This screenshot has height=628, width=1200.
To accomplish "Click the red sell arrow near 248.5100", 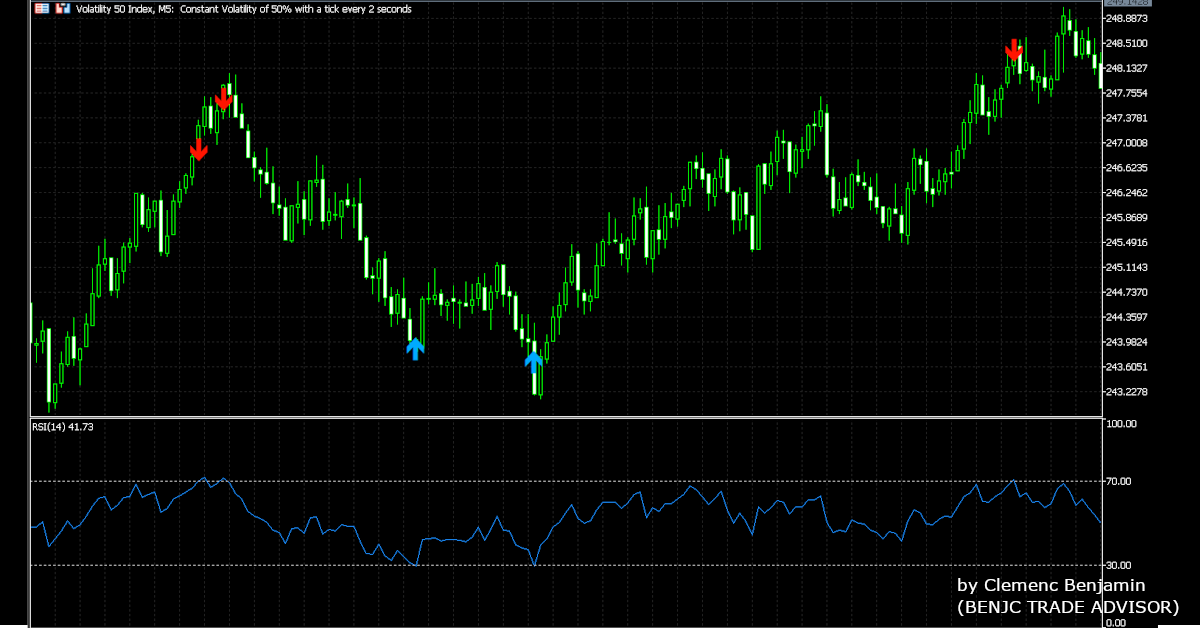I will pos(1014,49).
